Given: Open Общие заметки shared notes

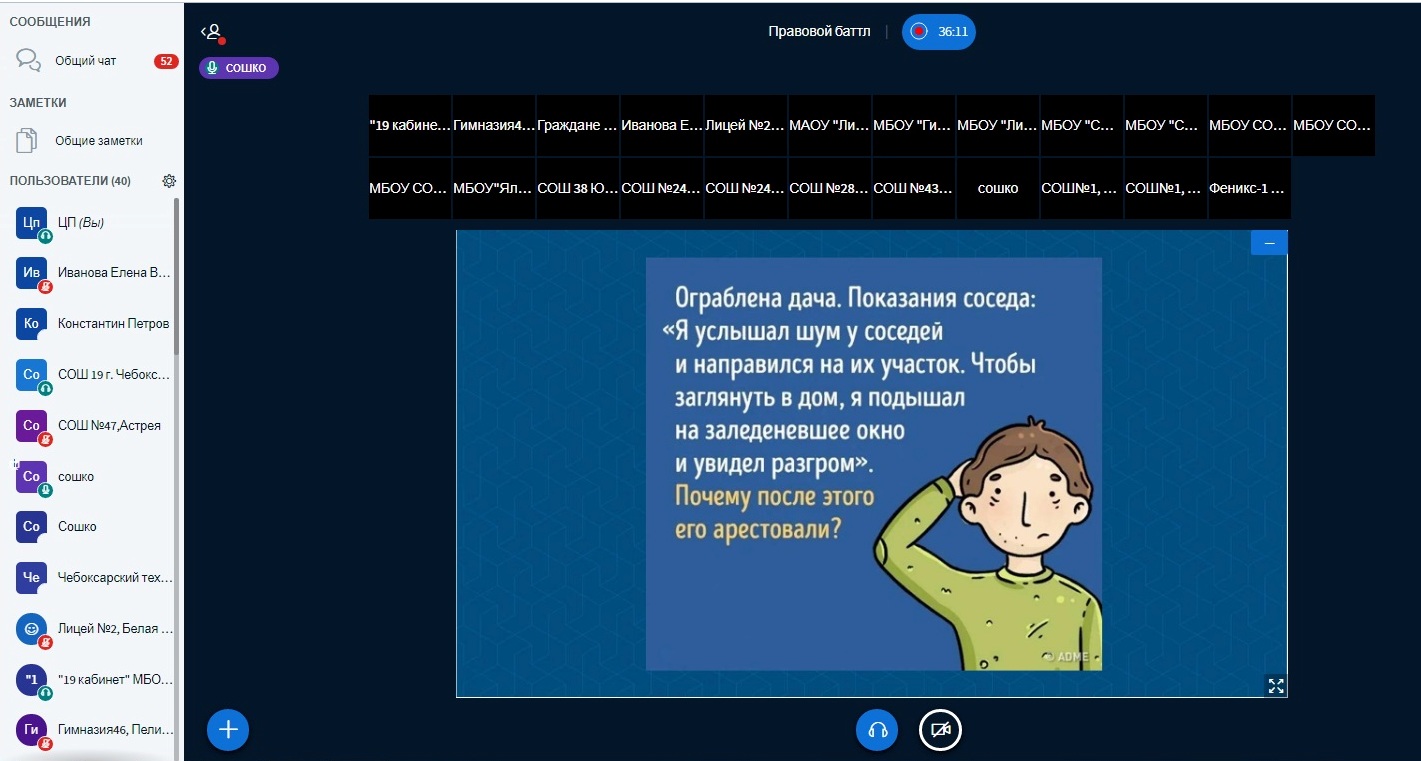Looking at the screenshot, I should pyautogui.click(x=92, y=141).
